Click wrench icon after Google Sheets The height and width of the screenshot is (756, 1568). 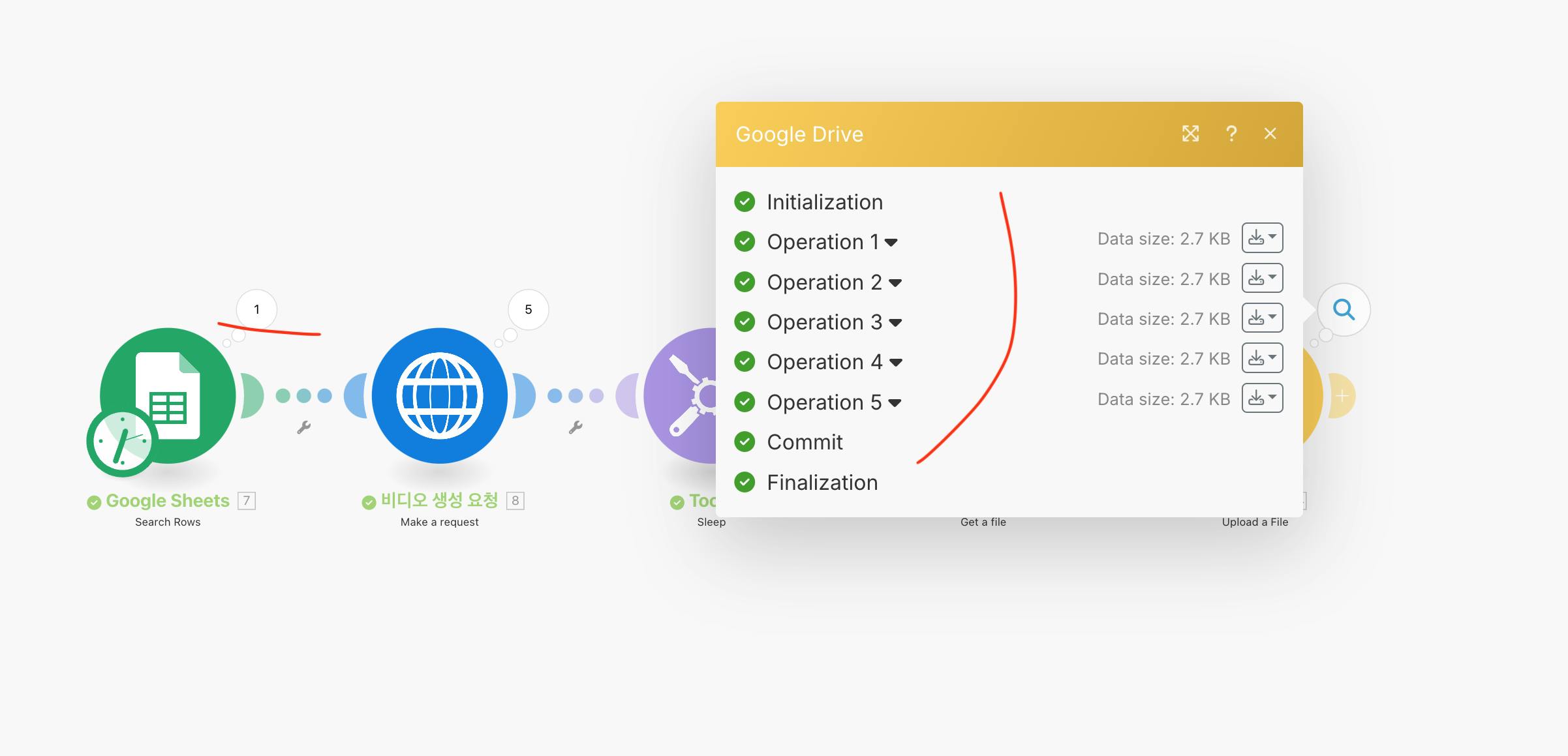(304, 428)
